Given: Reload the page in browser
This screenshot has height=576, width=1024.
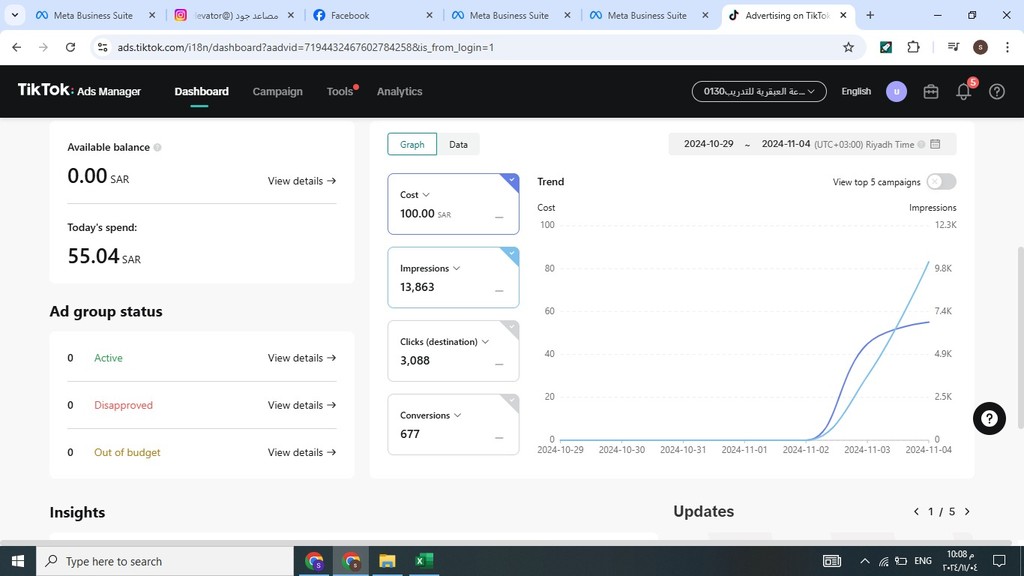Looking at the screenshot, I should pyautogui.click(x=71, y=47).
